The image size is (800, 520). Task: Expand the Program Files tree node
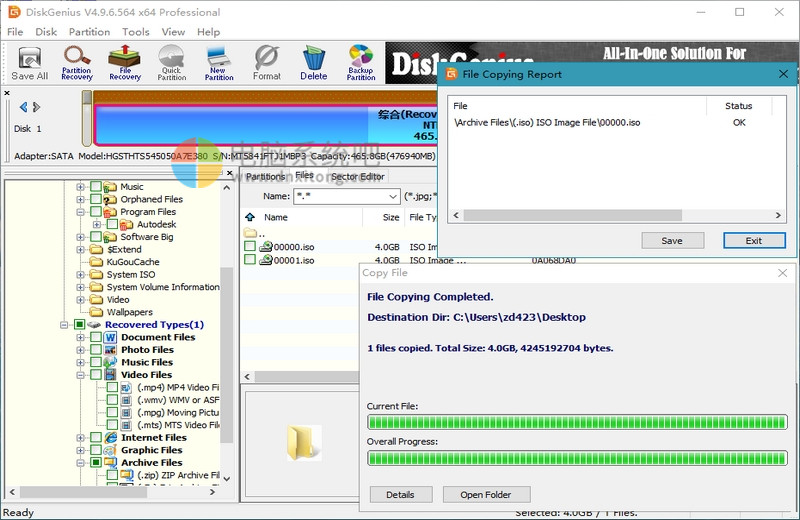click(80, 212)
